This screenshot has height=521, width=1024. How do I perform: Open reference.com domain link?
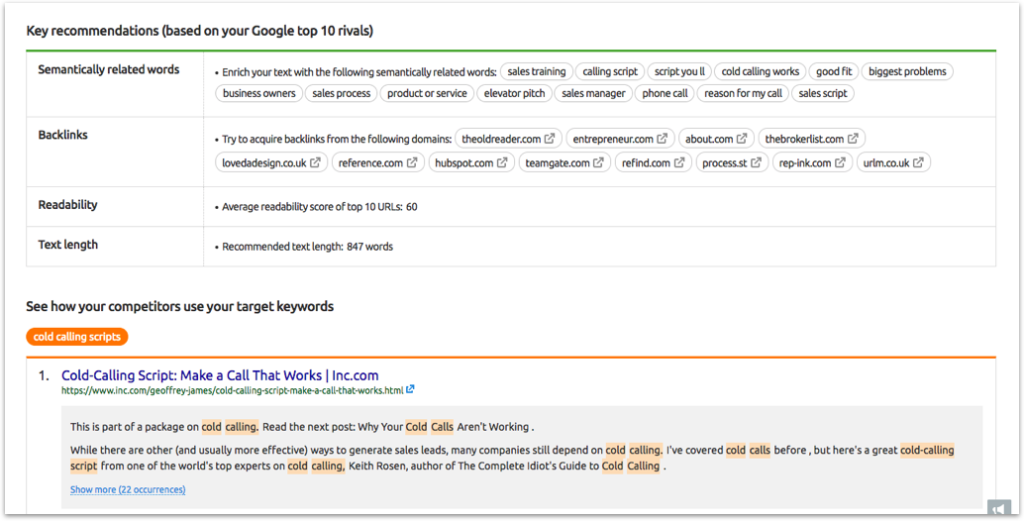tap(371, 163)
